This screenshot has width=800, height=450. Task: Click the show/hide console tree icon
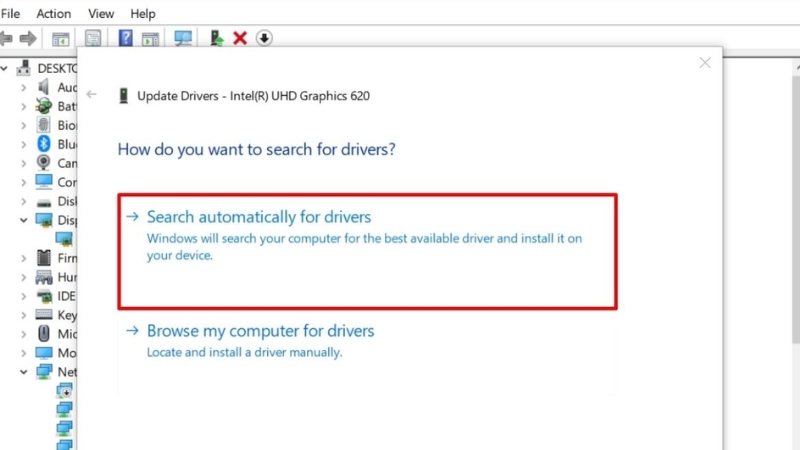click(61, 39)
